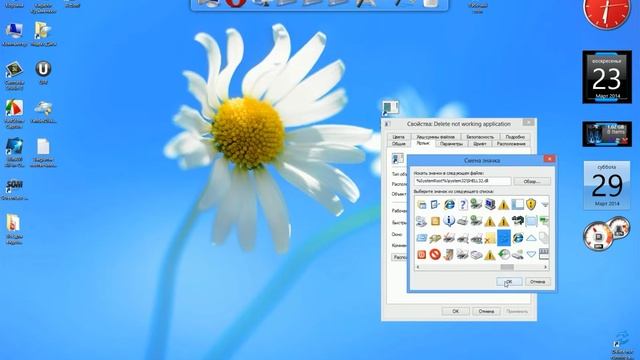
Task: Confirm icon choice with OK in Смена значка
Action: (509, 282)
